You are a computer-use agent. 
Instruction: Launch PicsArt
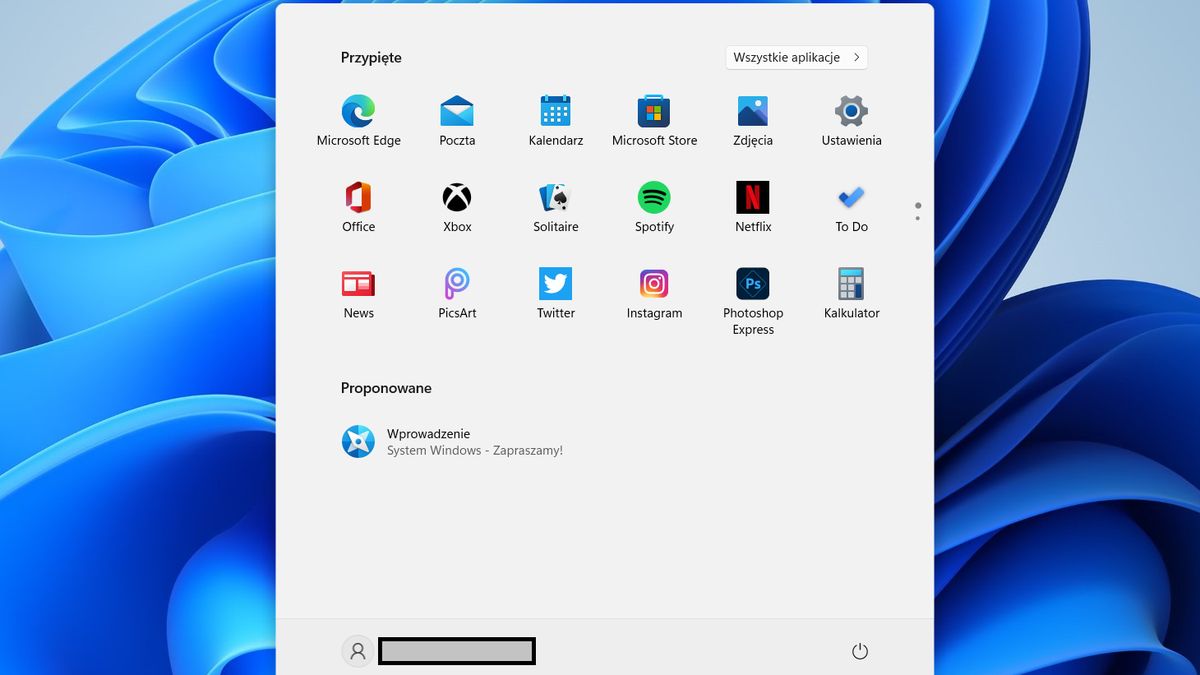[456, 285]
